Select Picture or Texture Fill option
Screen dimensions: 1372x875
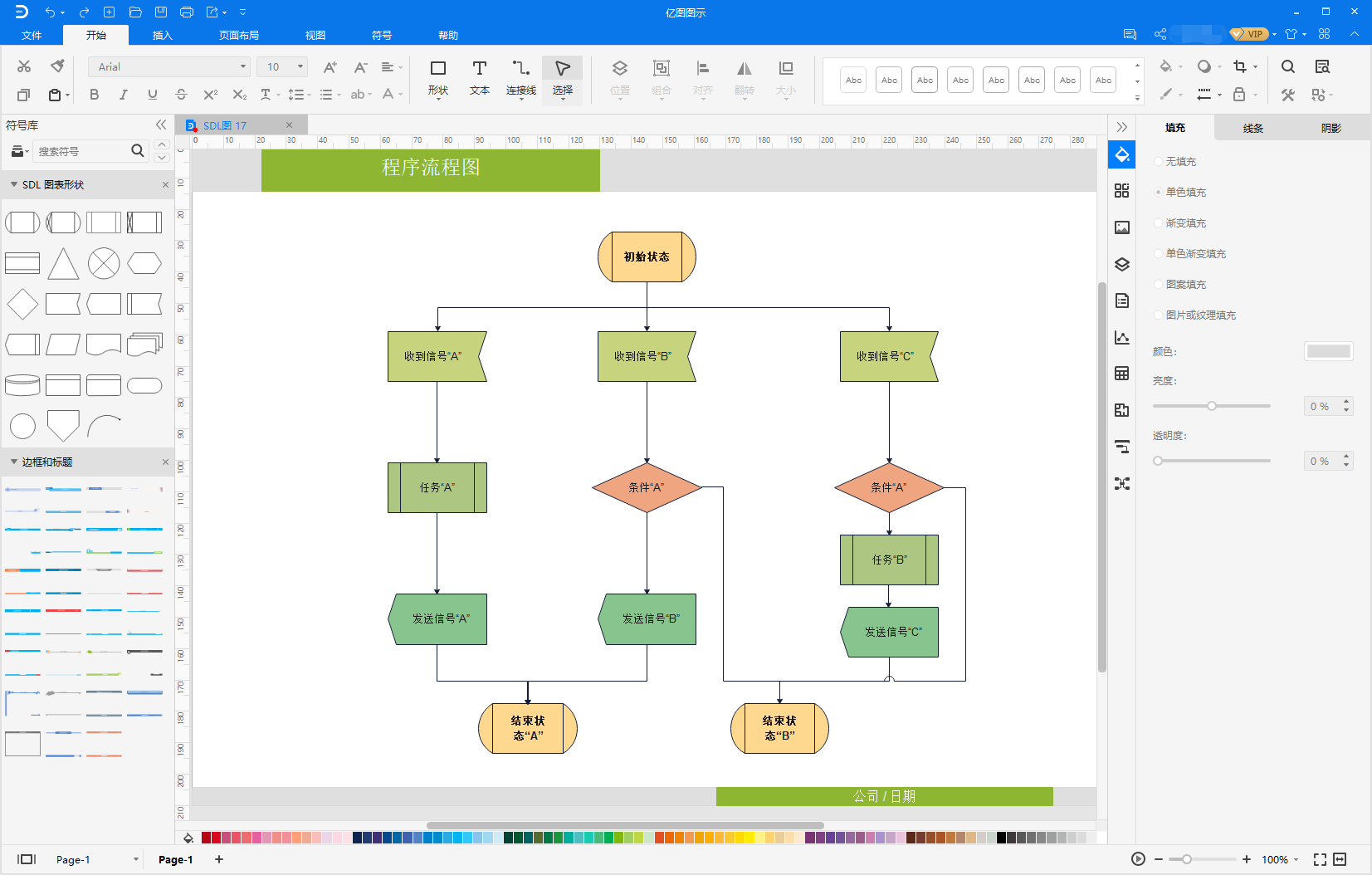pos(1158,315)
